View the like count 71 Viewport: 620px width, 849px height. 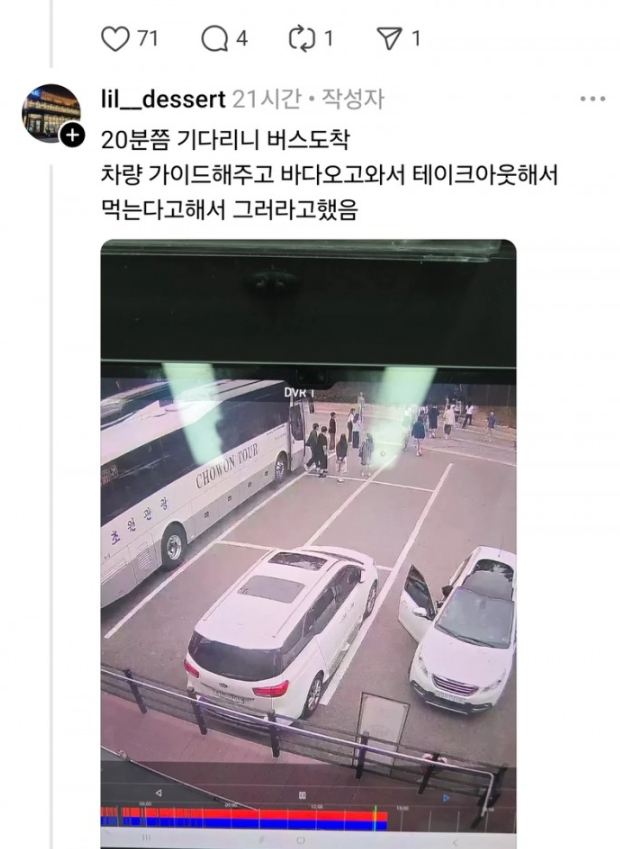pyautogui.click(x=147, y=39)
